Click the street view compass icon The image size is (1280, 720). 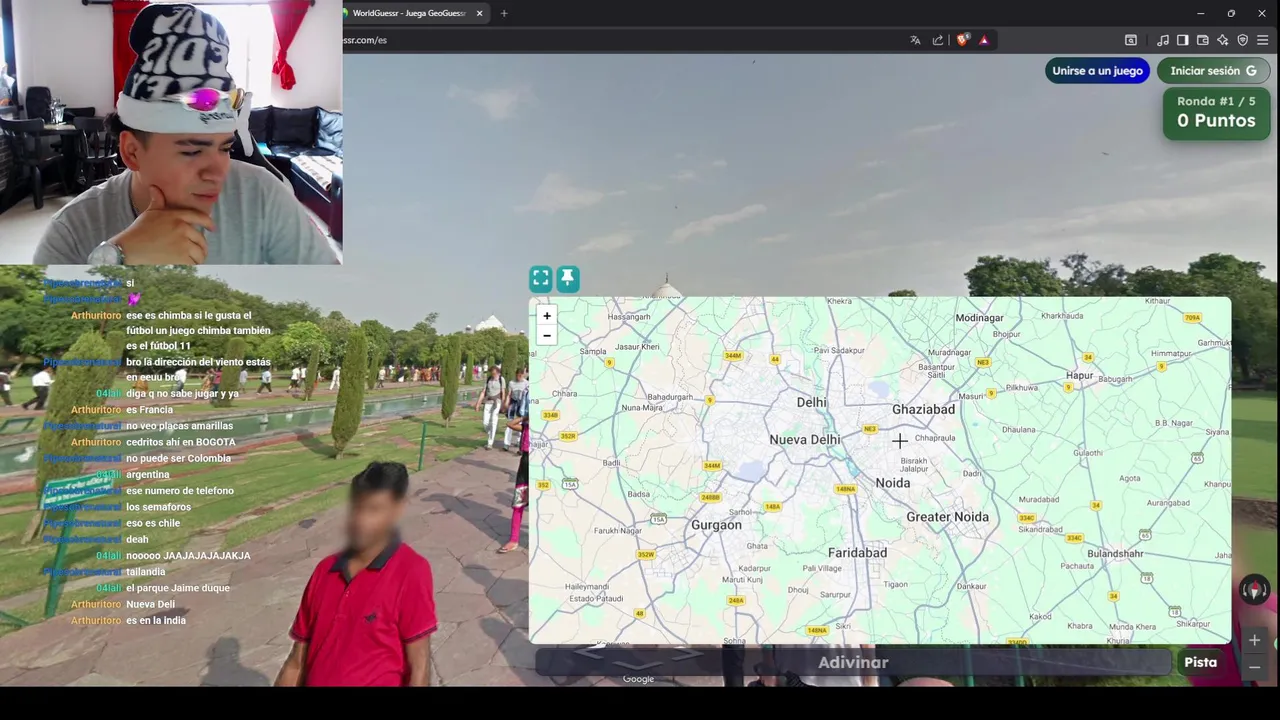[x=1254, y=590]
